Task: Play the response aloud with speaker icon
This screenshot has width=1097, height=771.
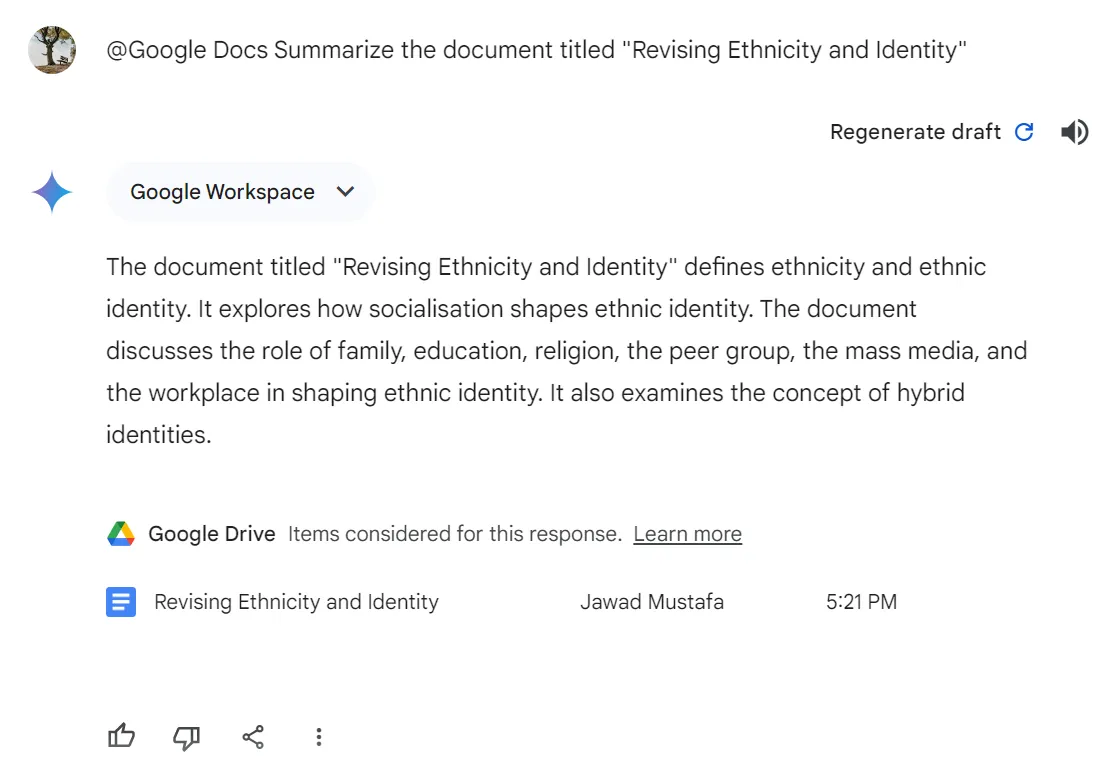Action: pyautogui.click(x=1074, y=132)
